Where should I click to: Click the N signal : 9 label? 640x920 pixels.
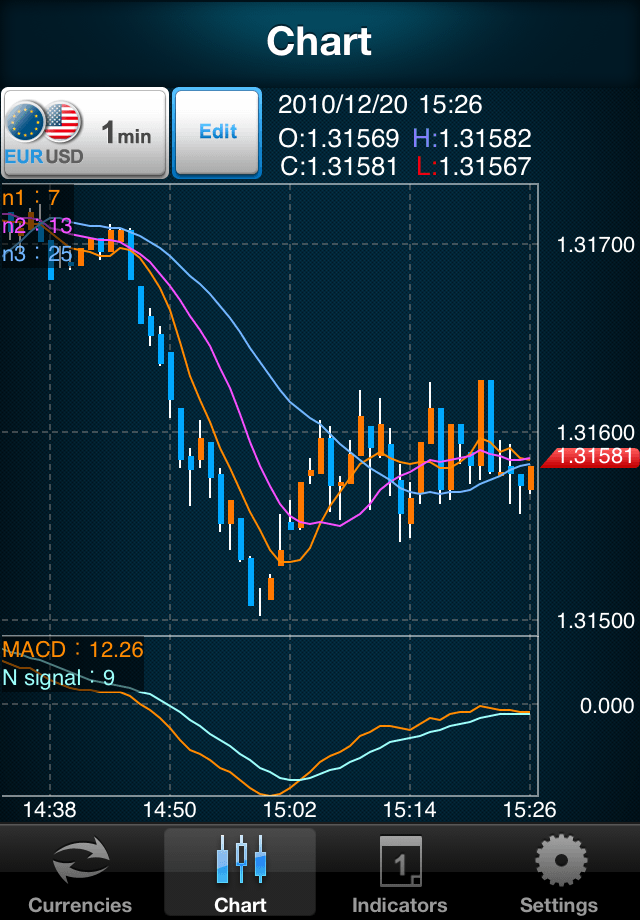tap(59, 678)
